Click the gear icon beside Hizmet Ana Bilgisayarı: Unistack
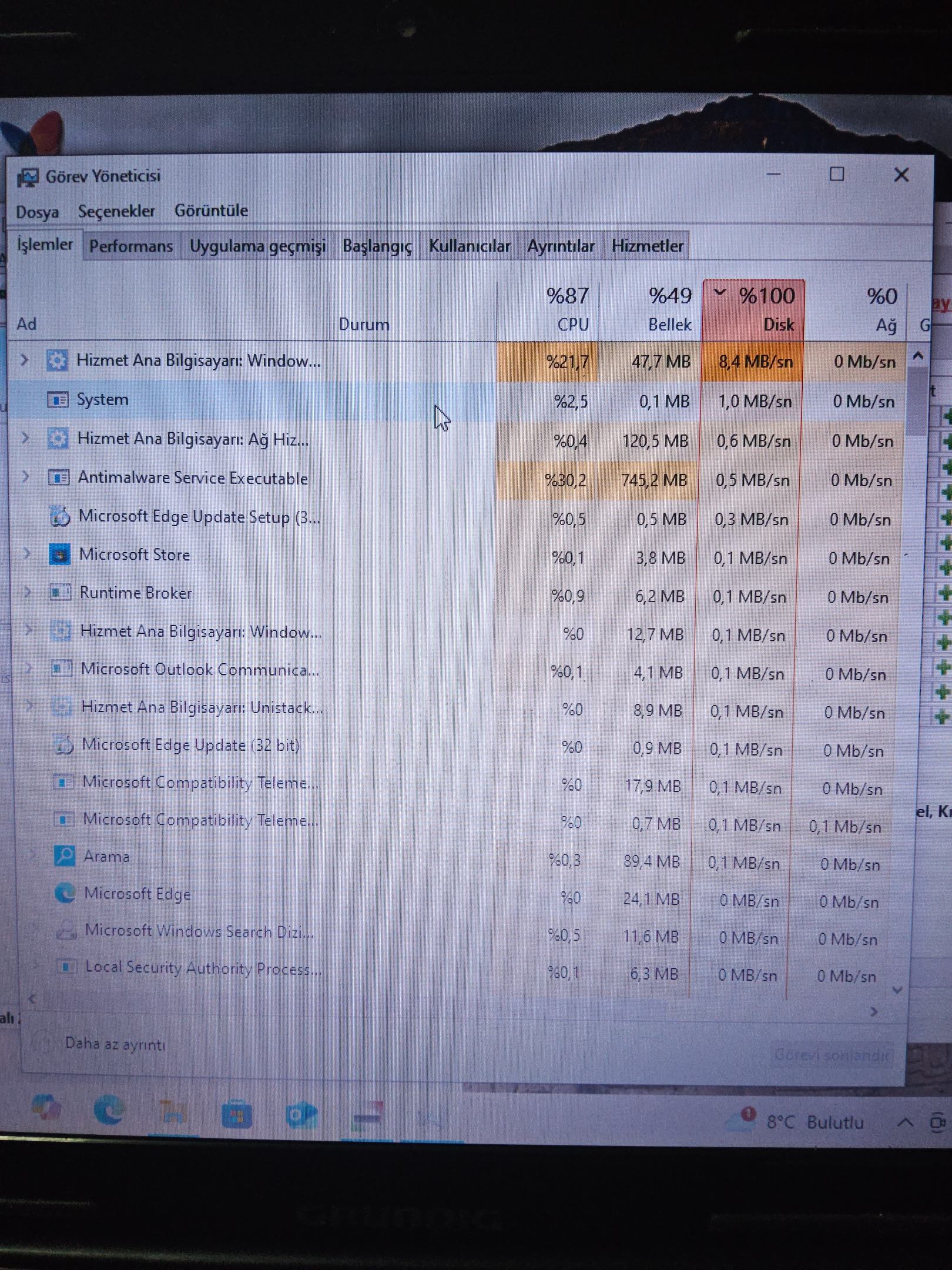This screenshot has width=952, height=1270. click(62, 706)
